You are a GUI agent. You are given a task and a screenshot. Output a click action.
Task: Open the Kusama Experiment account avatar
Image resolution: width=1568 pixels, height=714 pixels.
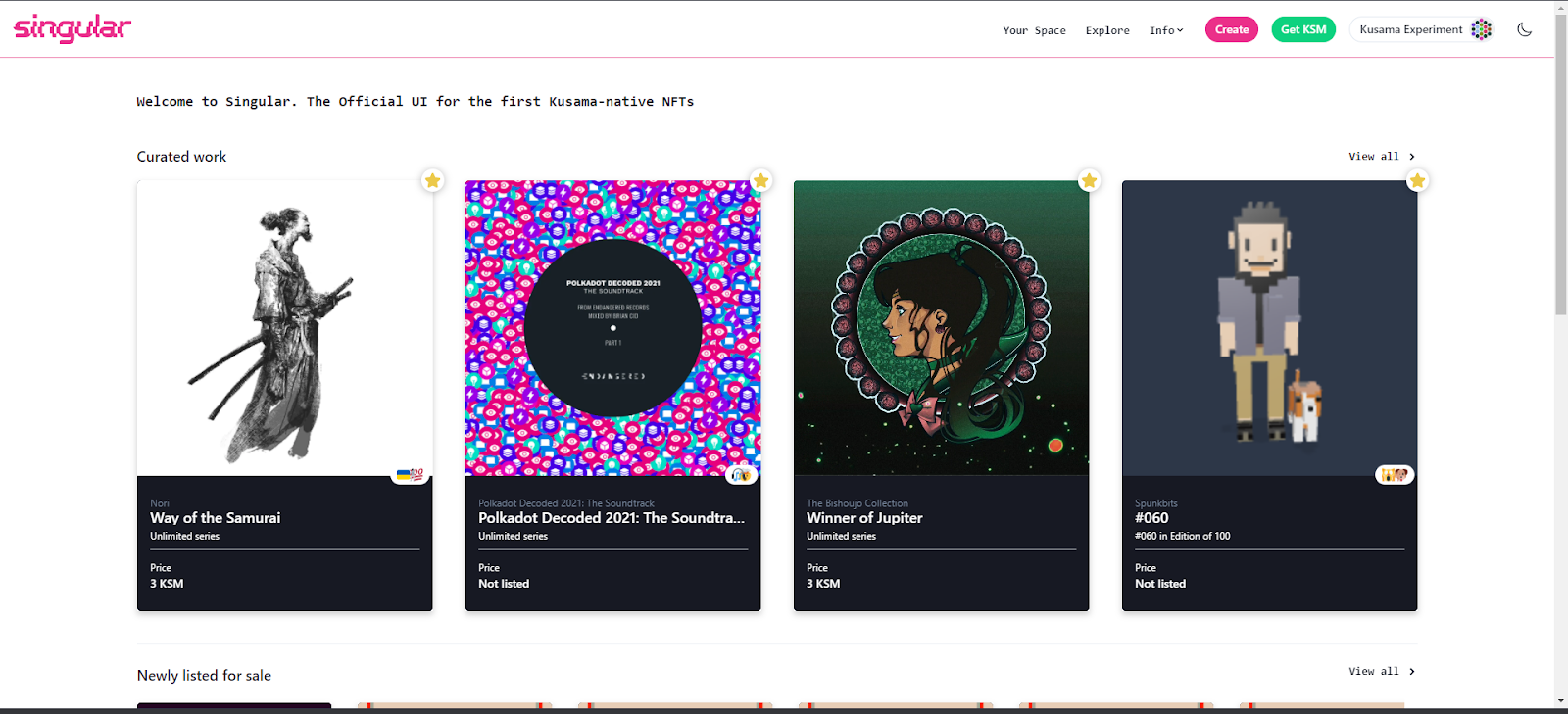tap(1481, 29)
